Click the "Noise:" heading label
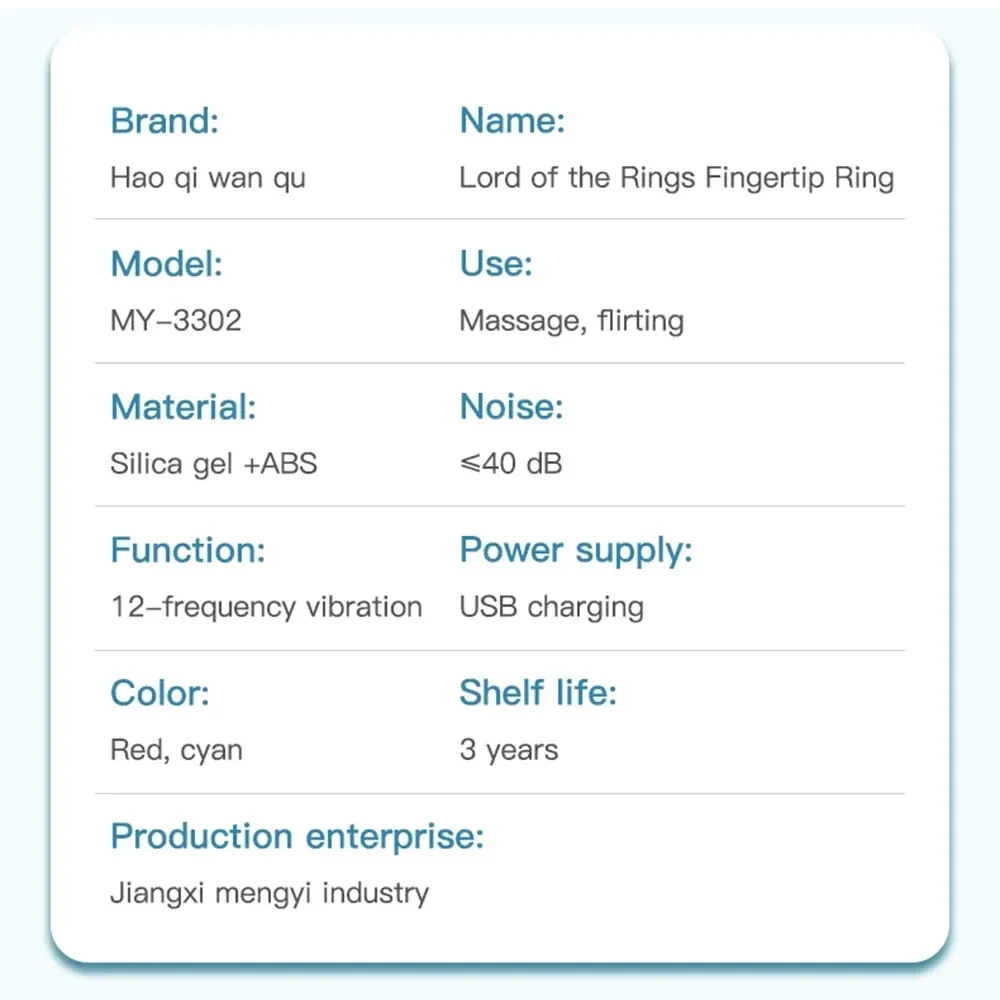This screenshot has width=1000, height=1000. click(x=511, y=407)
